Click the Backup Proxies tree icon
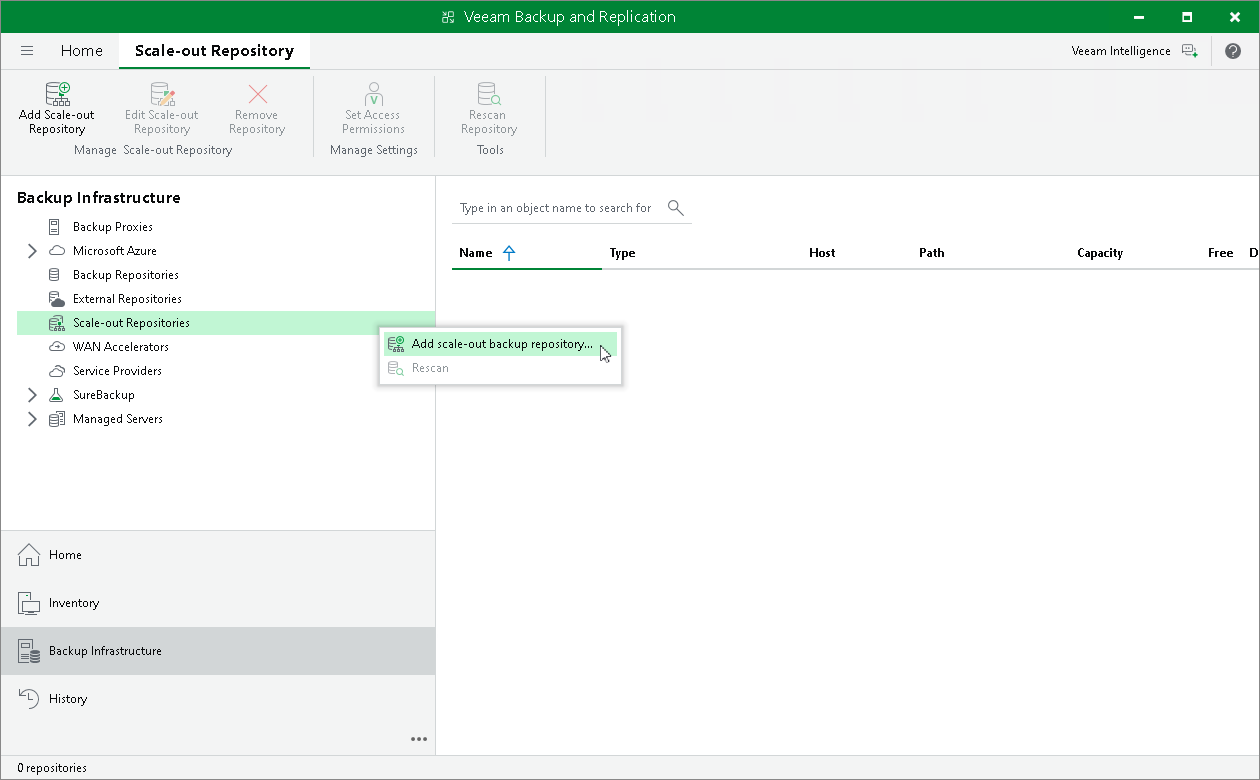The image size is (1260, 780). (x=54, y=227)
